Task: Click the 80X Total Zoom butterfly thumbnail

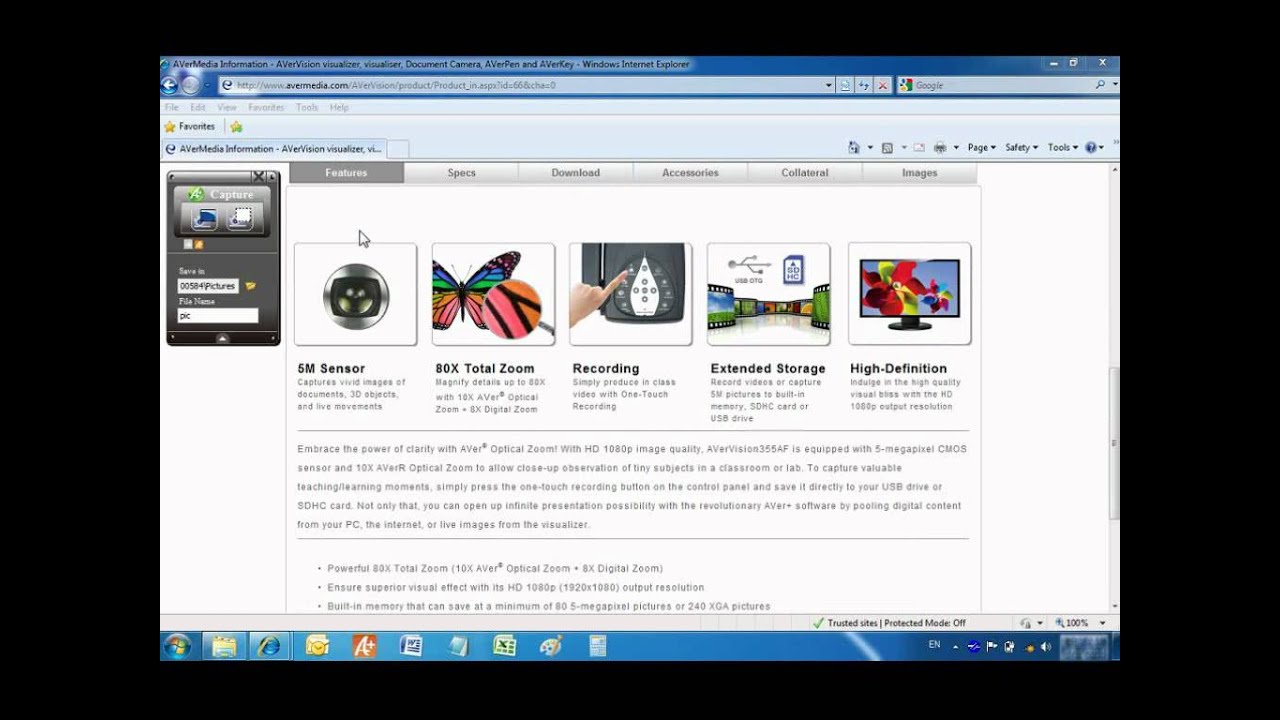Action: click(x=493, y=294)
